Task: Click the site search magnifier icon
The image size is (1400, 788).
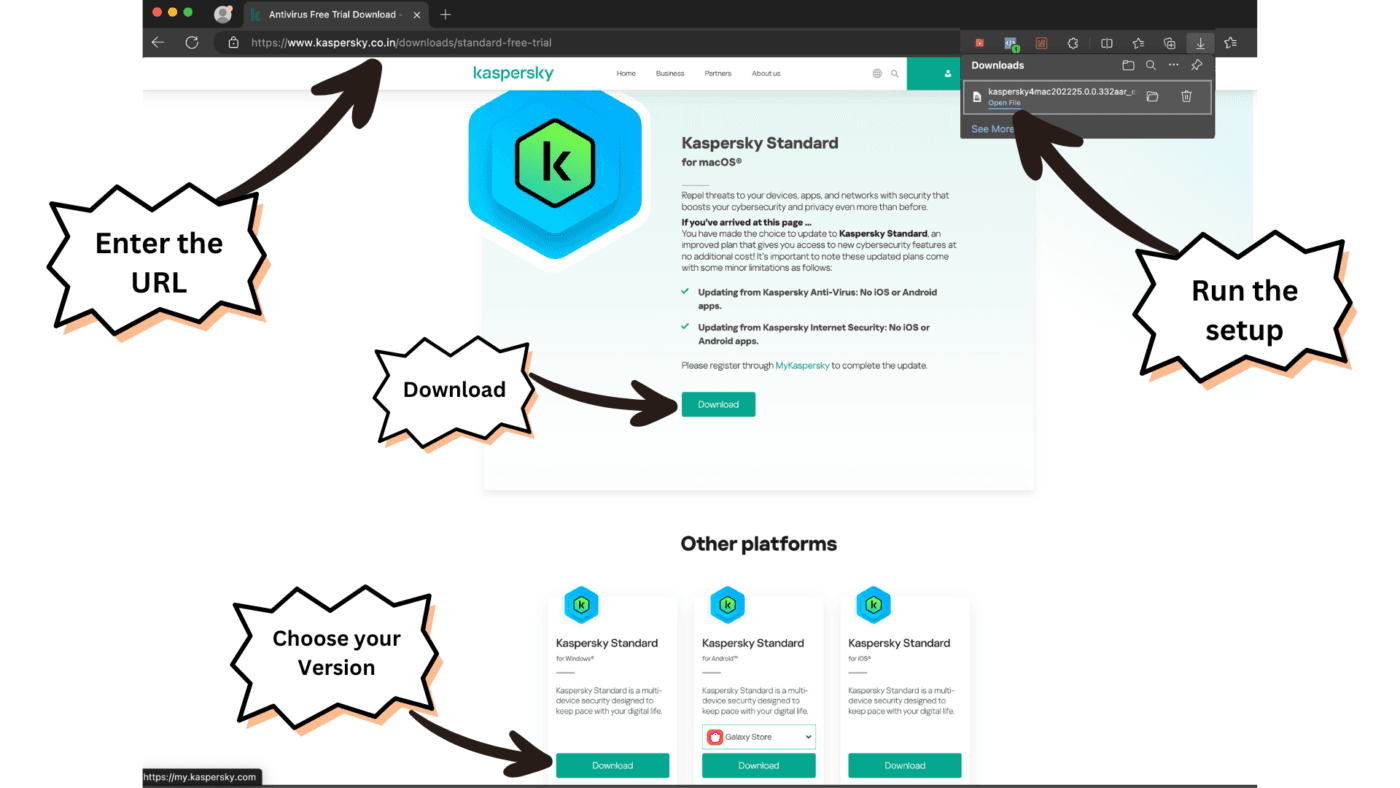Action: [895, 73]
